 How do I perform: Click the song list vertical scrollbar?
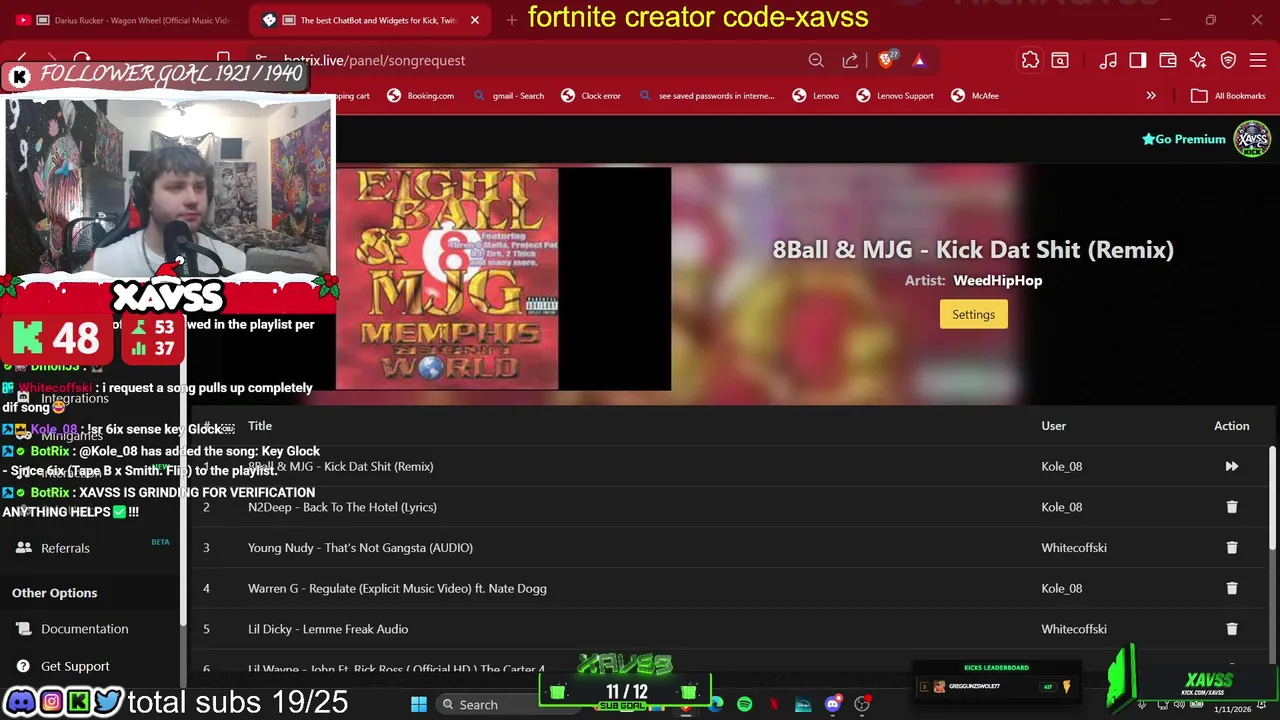1272,497
